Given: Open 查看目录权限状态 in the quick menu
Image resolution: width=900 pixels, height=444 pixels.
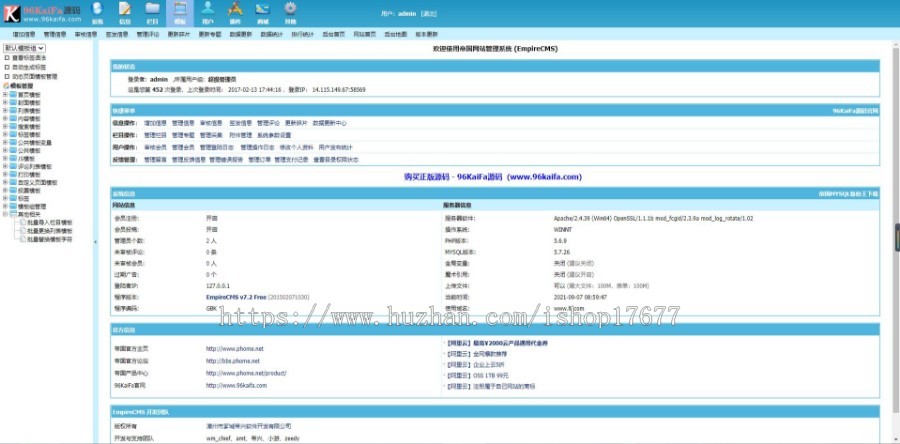Looking at the screenshot, I should point(336,160).
